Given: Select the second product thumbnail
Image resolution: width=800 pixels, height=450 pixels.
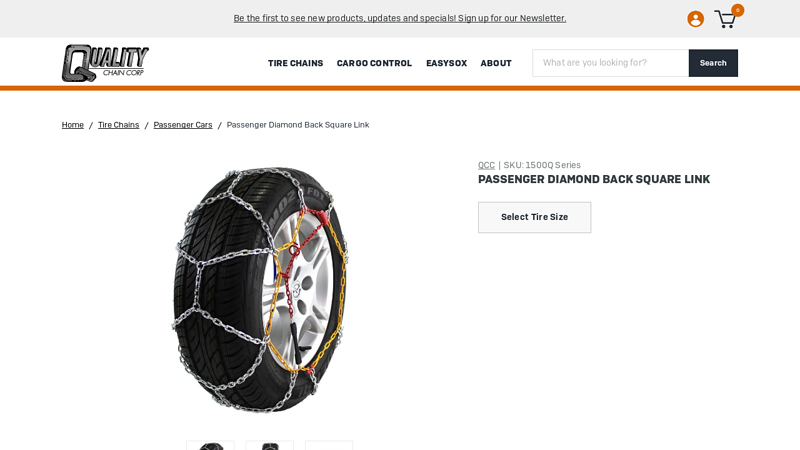Looking at the screenshot, I should (269, 445).
